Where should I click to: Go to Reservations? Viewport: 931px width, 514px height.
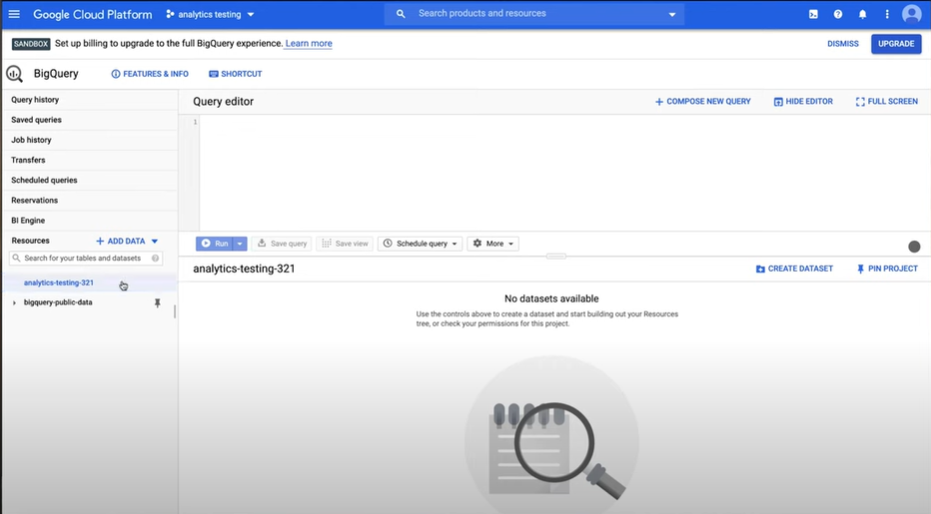[90, 201]
